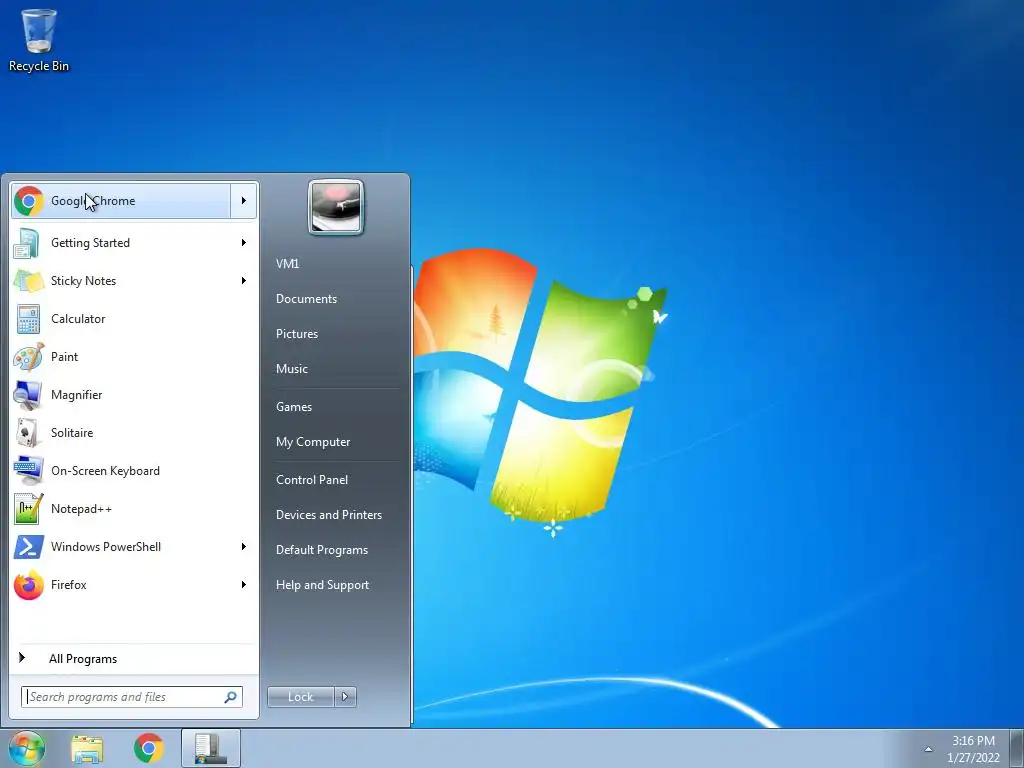Expand Windows PowerShell jump list arrow
The height and width of the screenshot is (768, 1024).
click(x=244, y=547)
